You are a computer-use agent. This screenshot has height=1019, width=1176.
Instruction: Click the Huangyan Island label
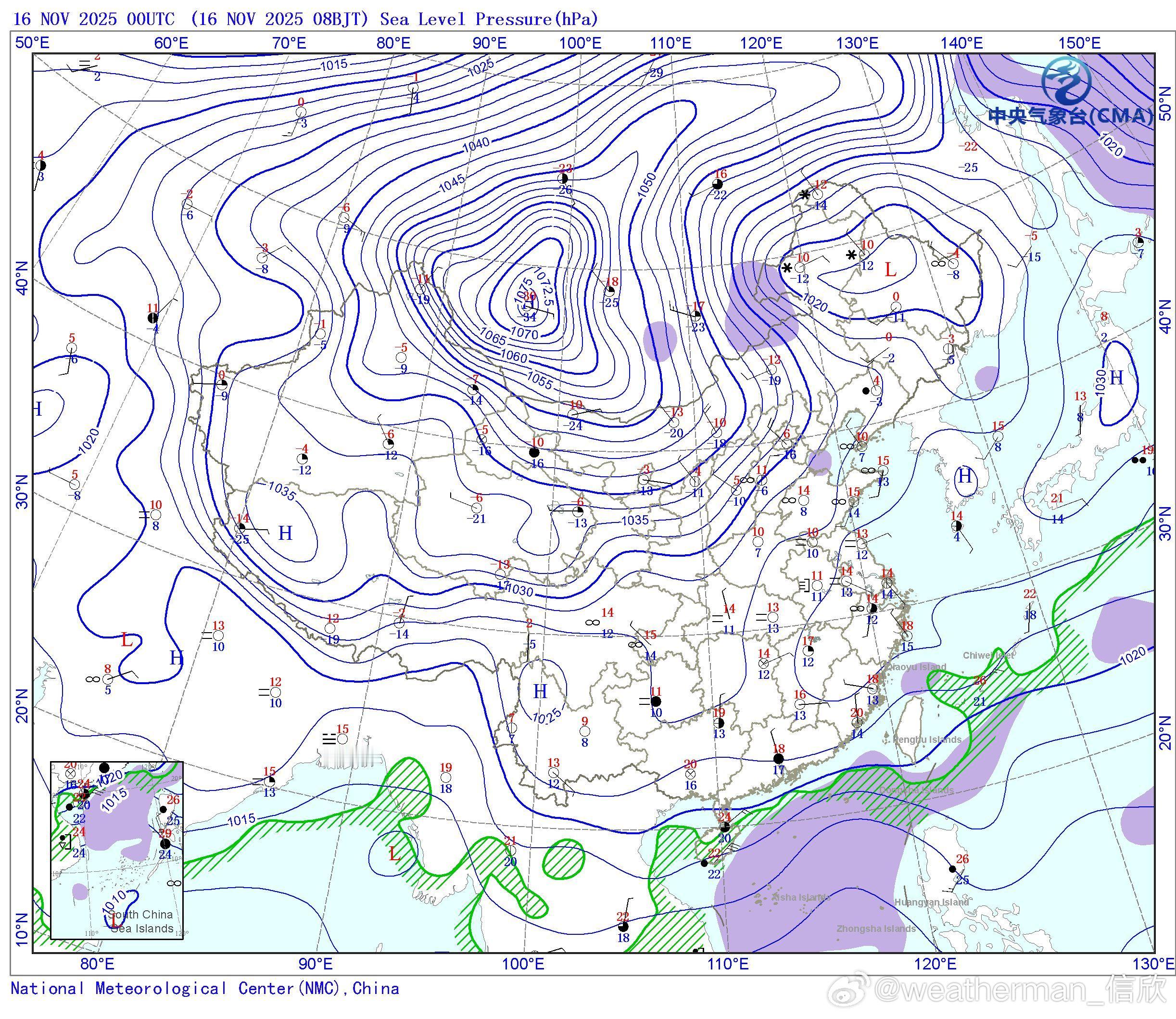pyautogui.click(x=931, y=903)
